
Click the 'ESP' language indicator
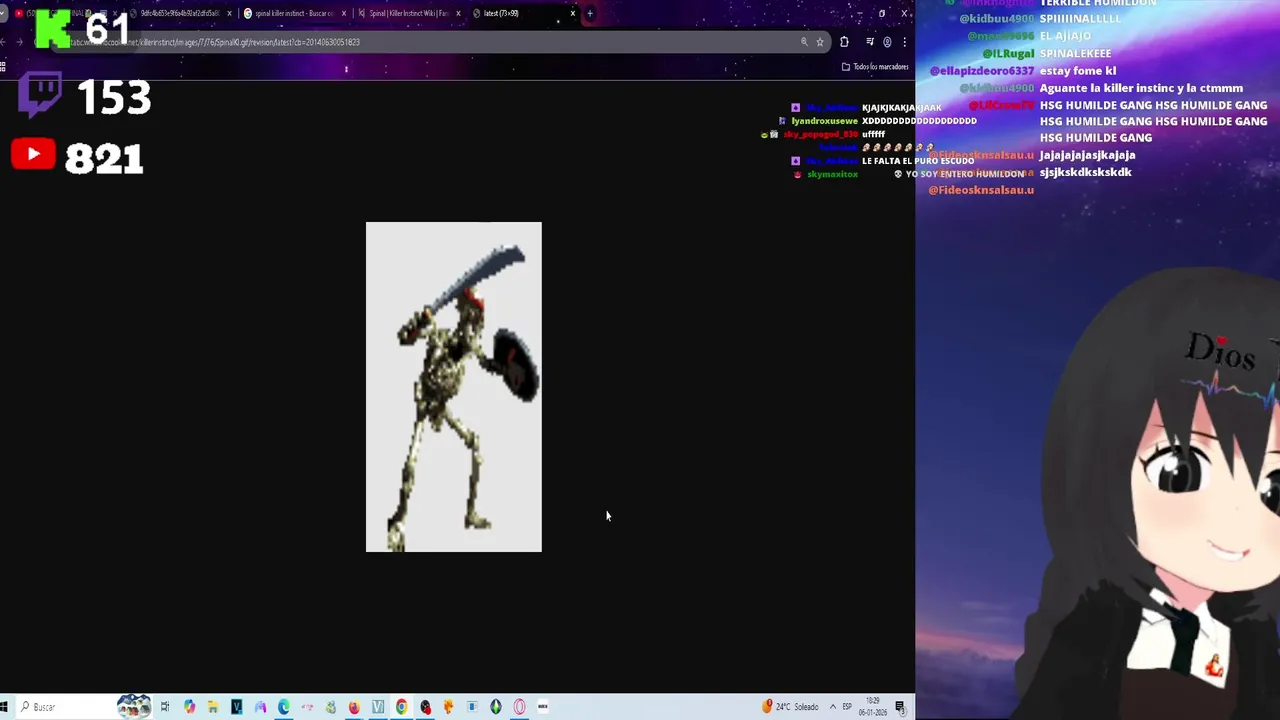click(x=847, y=707)
